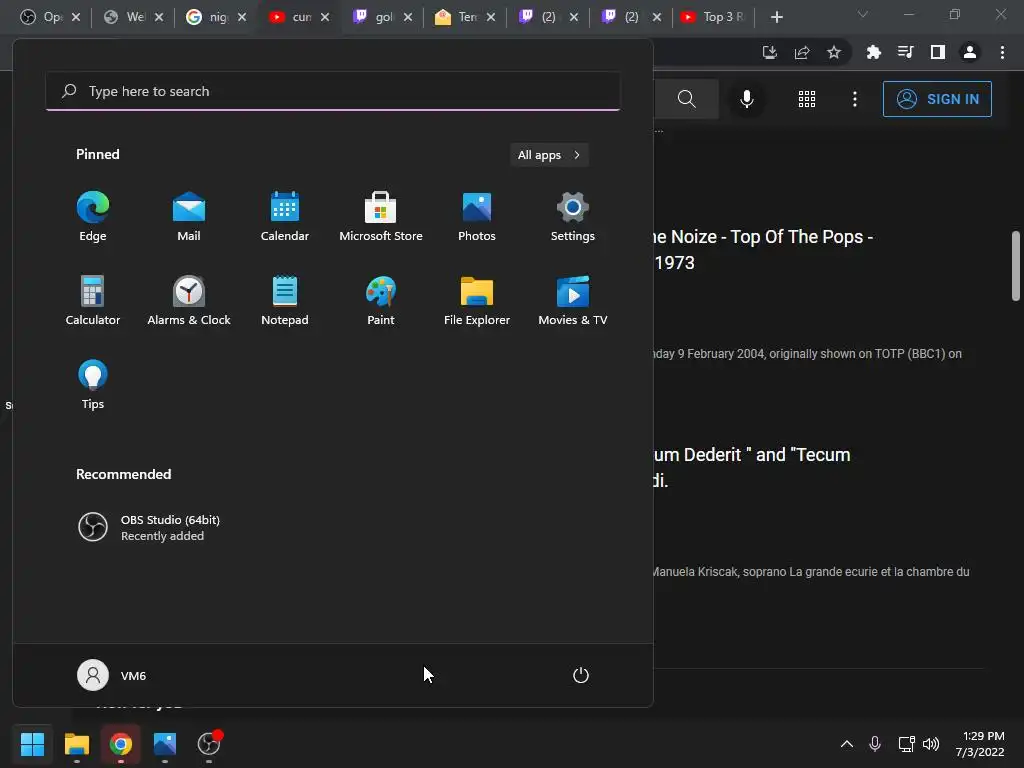Open network status in system tray

(906, 744)
